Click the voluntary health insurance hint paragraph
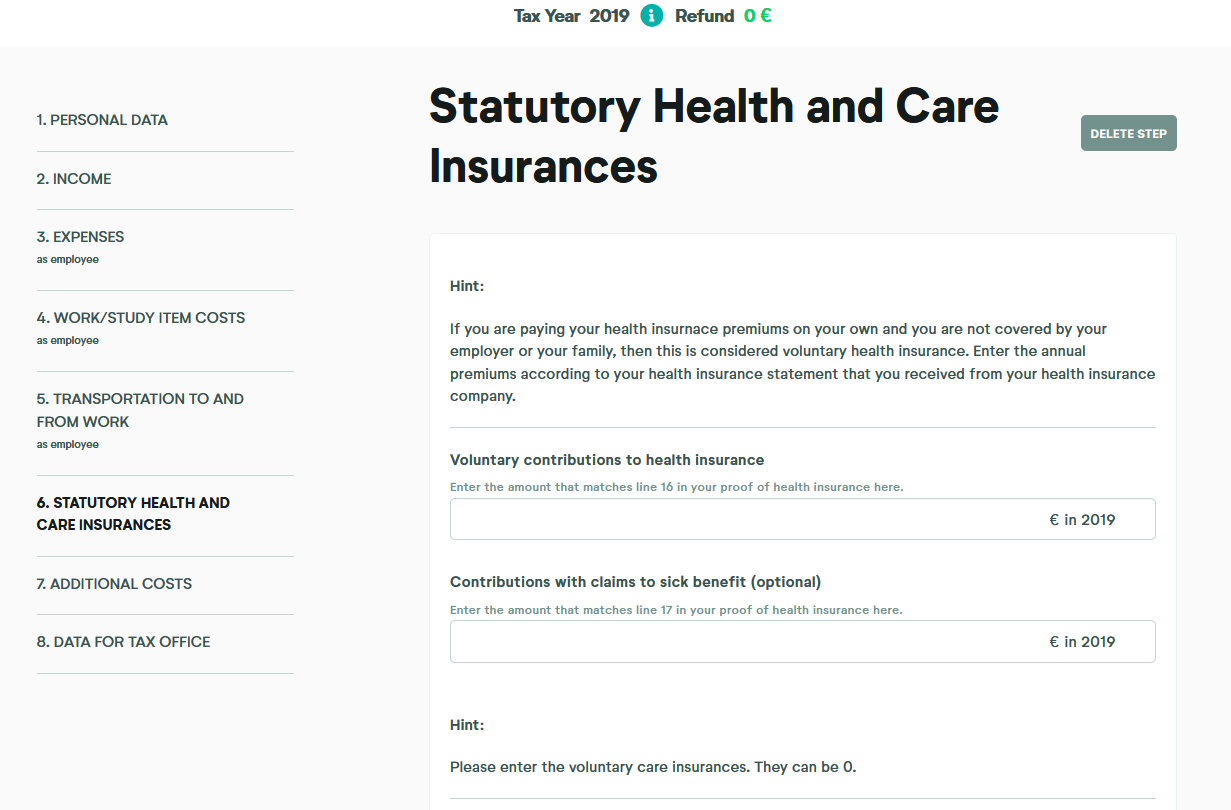 [802, 362]
